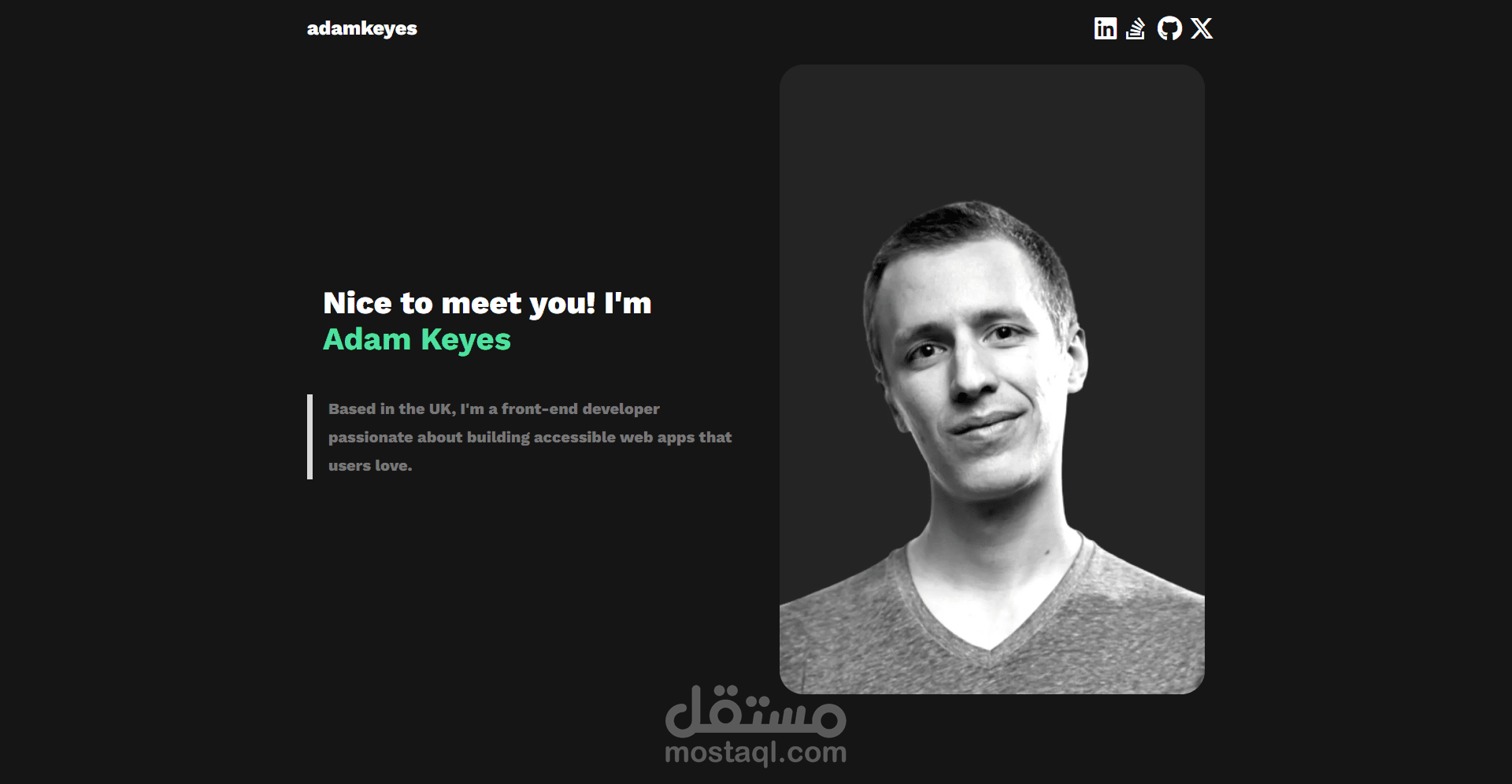Click Adam Keyes portrait photo
Image resolution: width=1512 pixels, height=784 pixels.
tap(991, 379)
